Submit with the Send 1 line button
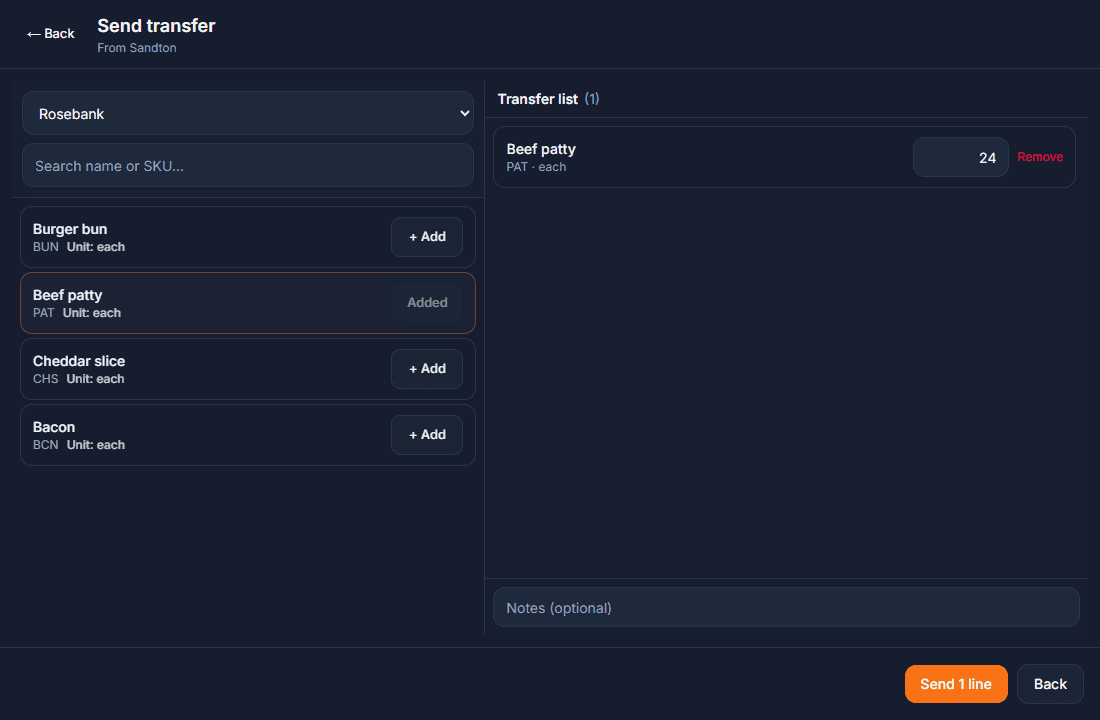This screenshot has height=720, width=1100. point(955,684)
